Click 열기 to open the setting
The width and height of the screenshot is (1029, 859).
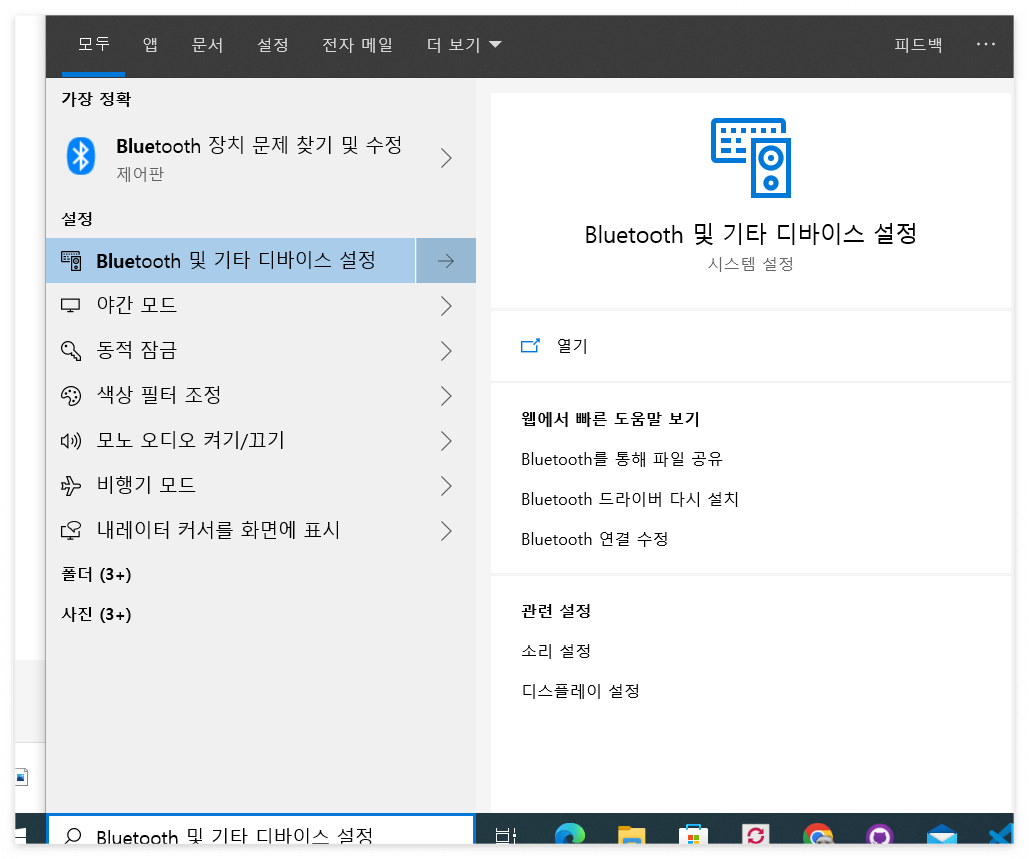click(572, 346)
